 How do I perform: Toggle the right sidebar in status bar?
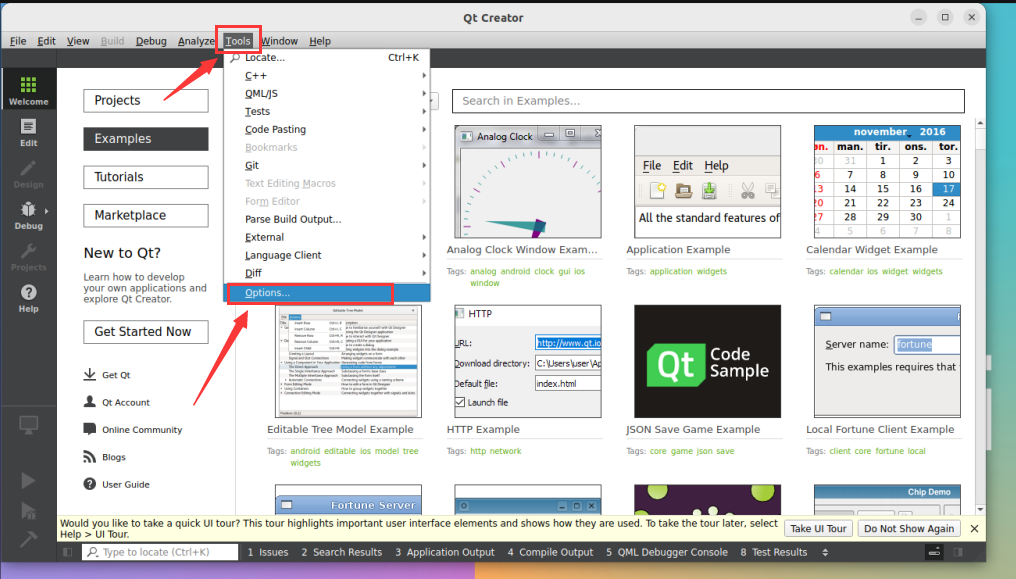(958, 552)
